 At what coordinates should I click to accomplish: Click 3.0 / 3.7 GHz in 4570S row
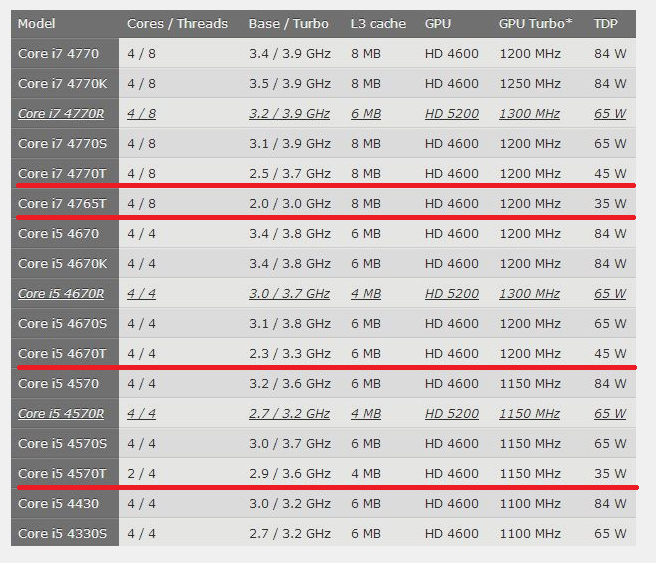(290, 444)
